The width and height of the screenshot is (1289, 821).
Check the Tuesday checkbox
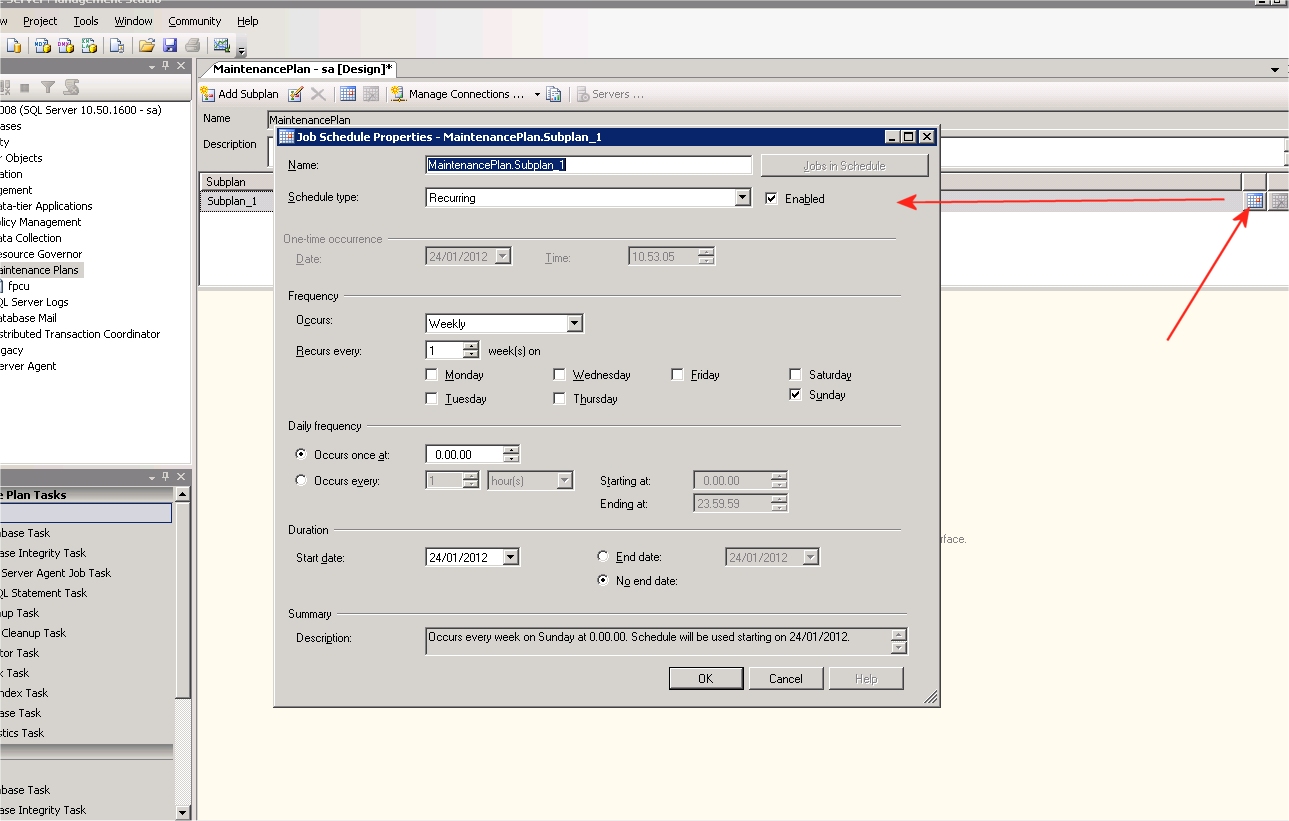[432, 398]
